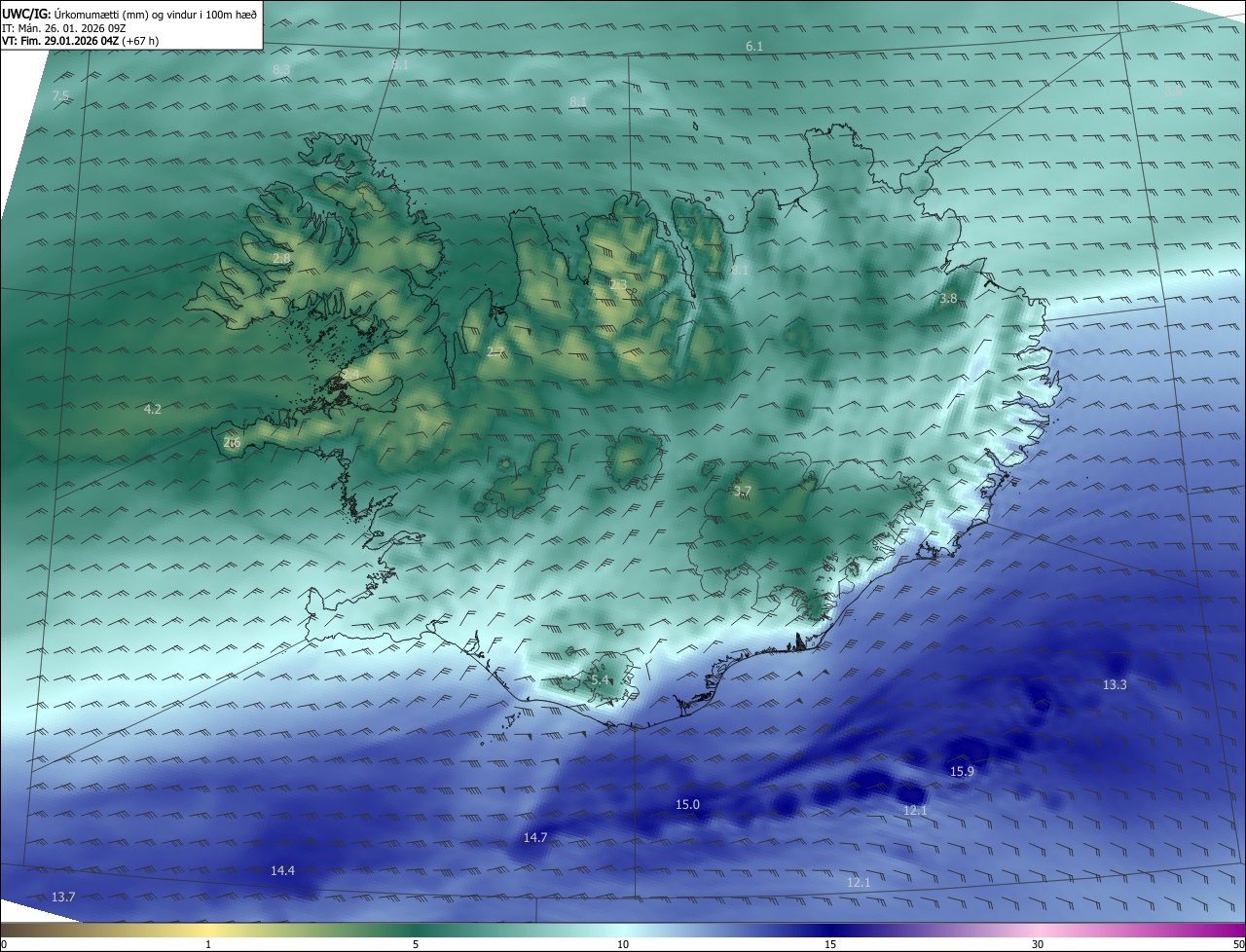Click the 5.4 map value label
1246x952 pixels.
pos(600,679)
